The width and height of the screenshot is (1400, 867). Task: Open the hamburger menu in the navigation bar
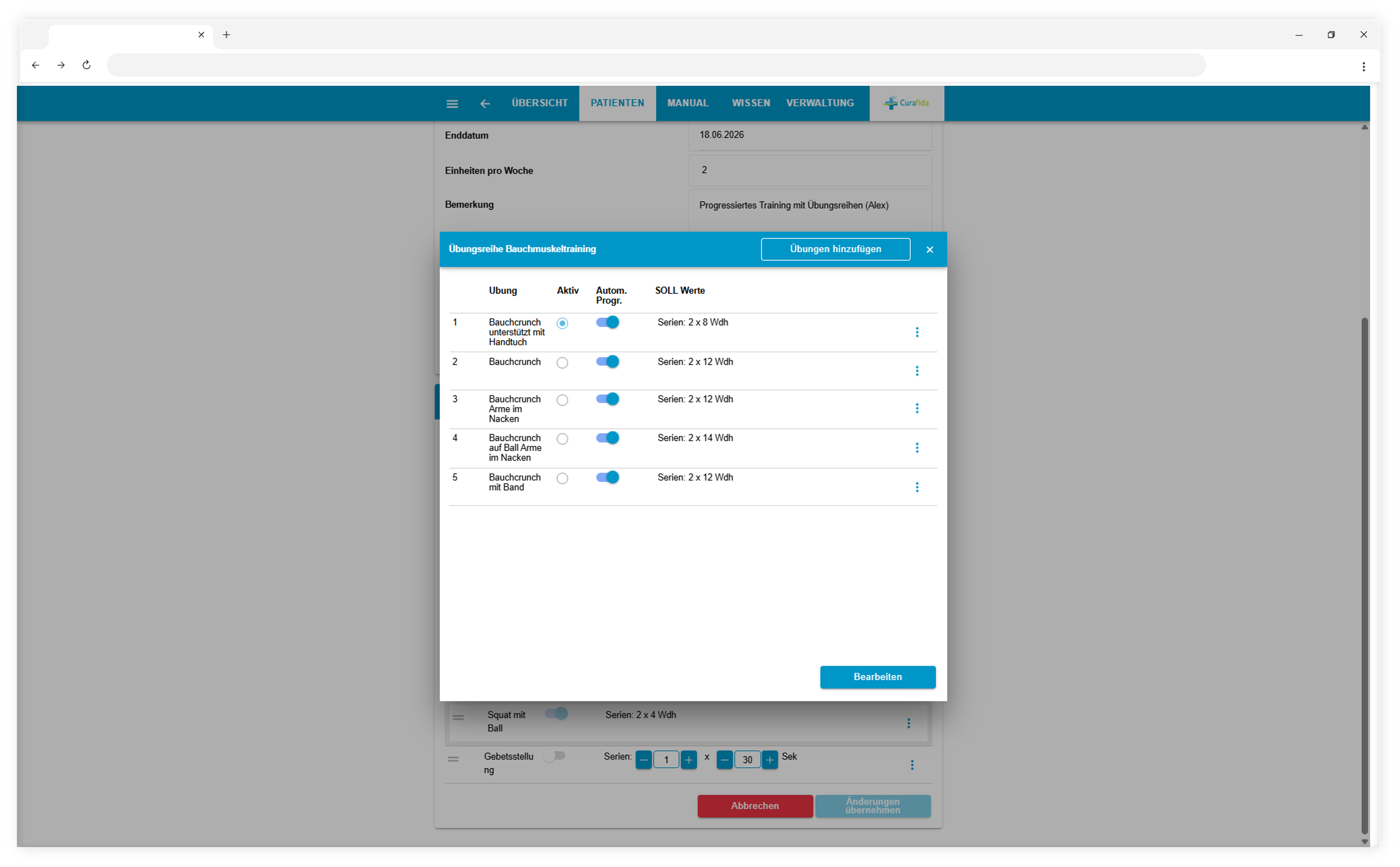pyautogui.click(x=452, y=104)
